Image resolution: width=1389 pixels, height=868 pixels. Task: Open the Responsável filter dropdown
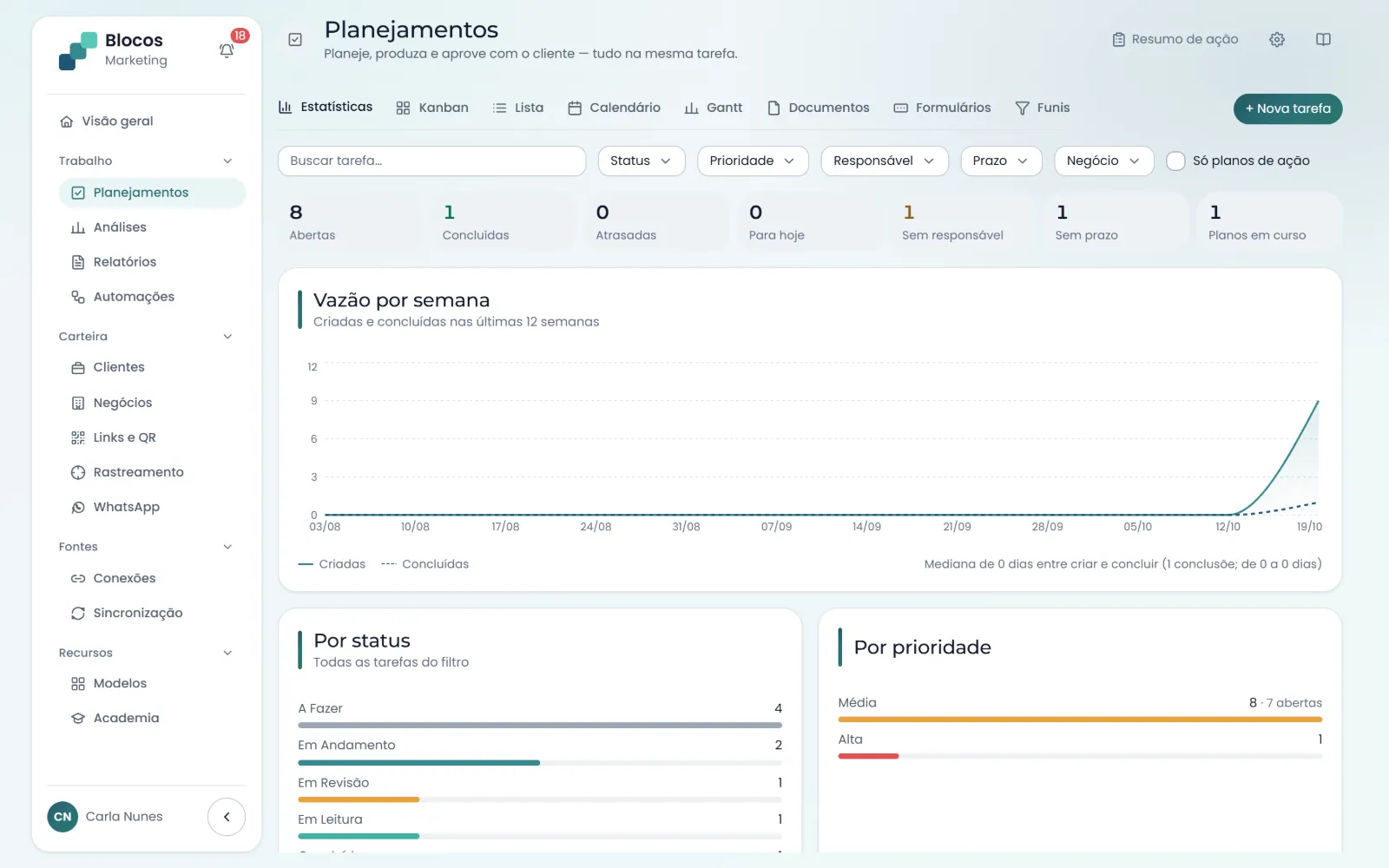click(885, 161)
